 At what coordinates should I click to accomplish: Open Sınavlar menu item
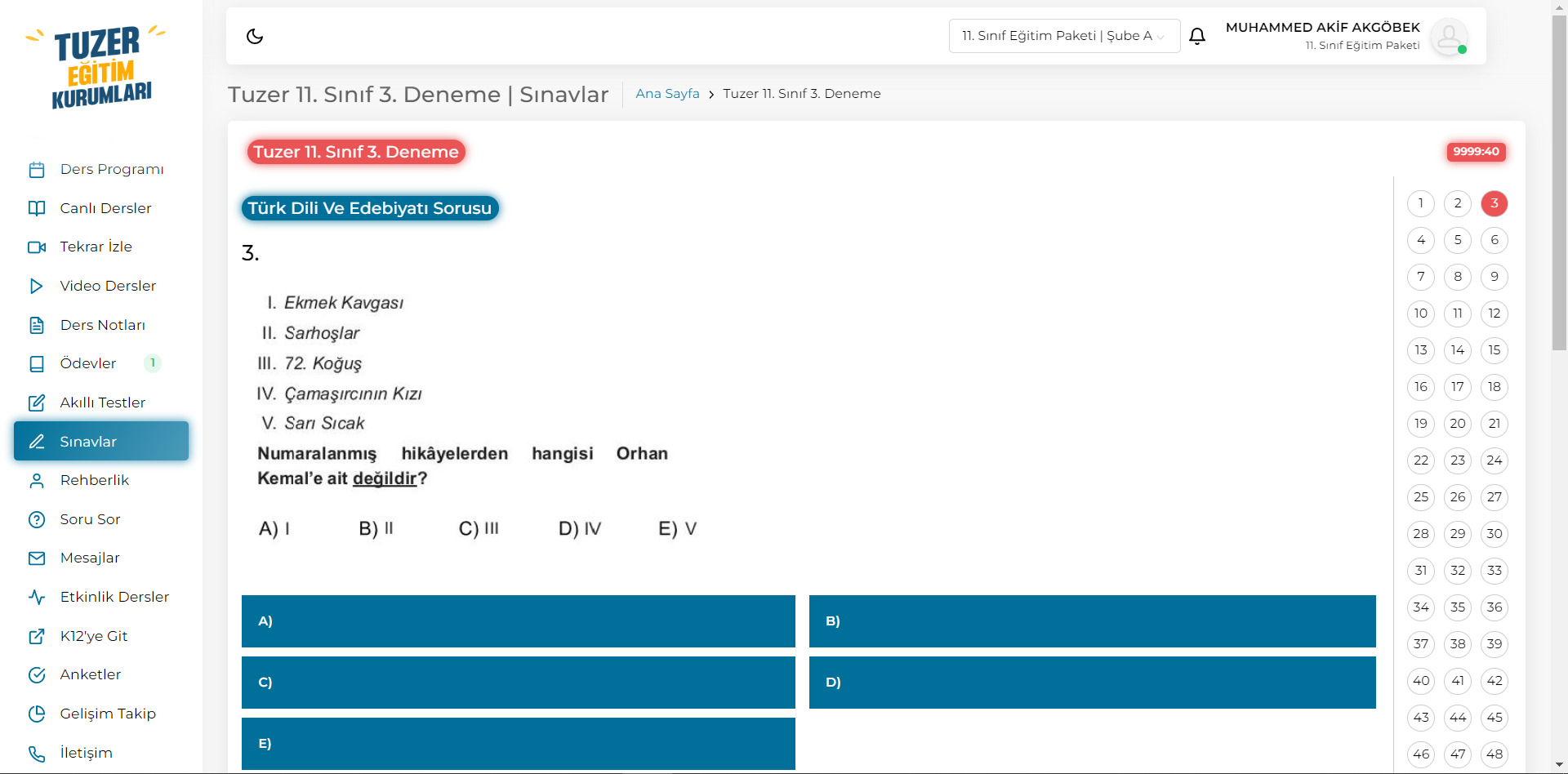101,442
